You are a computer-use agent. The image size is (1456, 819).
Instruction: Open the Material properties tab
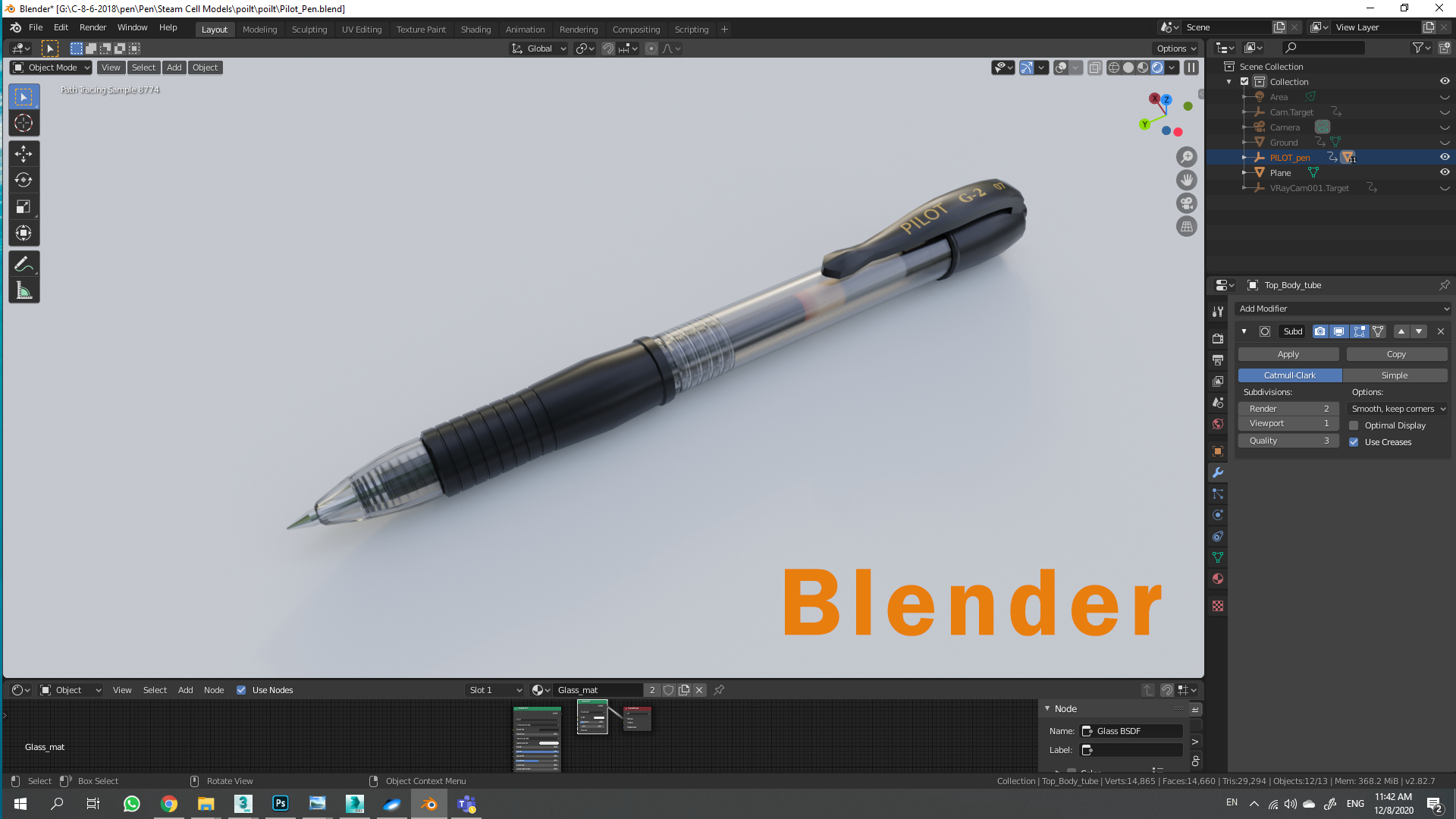coord(1218,579)
